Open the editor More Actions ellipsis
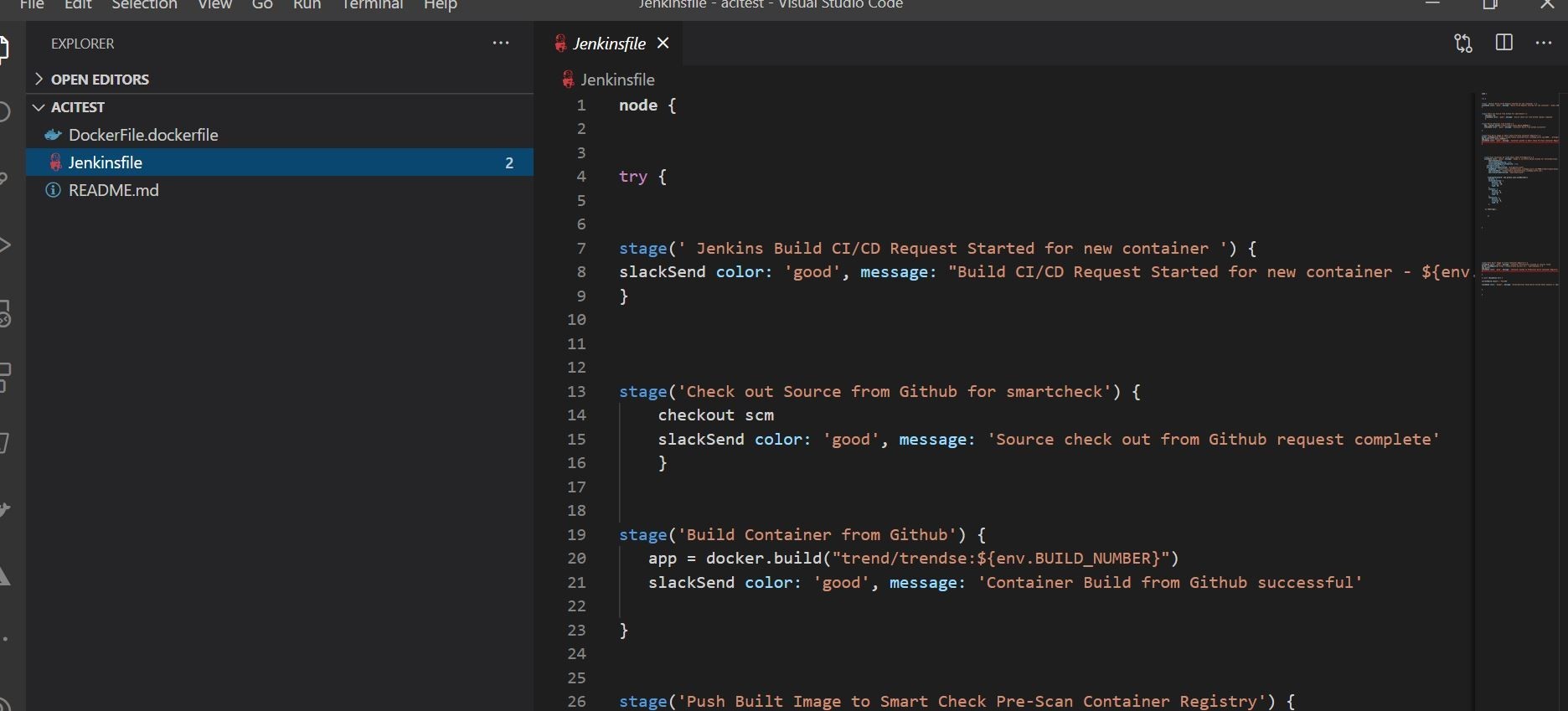 click(x=1544, y=43)
